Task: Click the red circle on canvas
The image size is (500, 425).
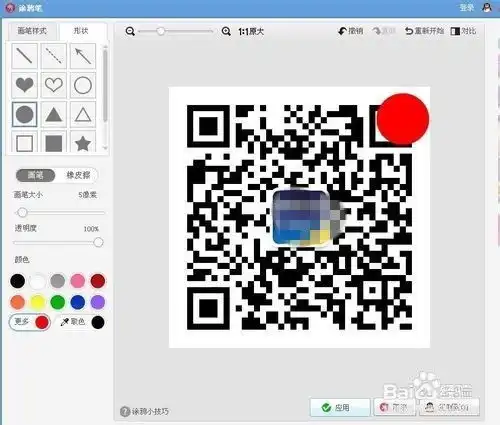Action: click(x=403, y=119)
